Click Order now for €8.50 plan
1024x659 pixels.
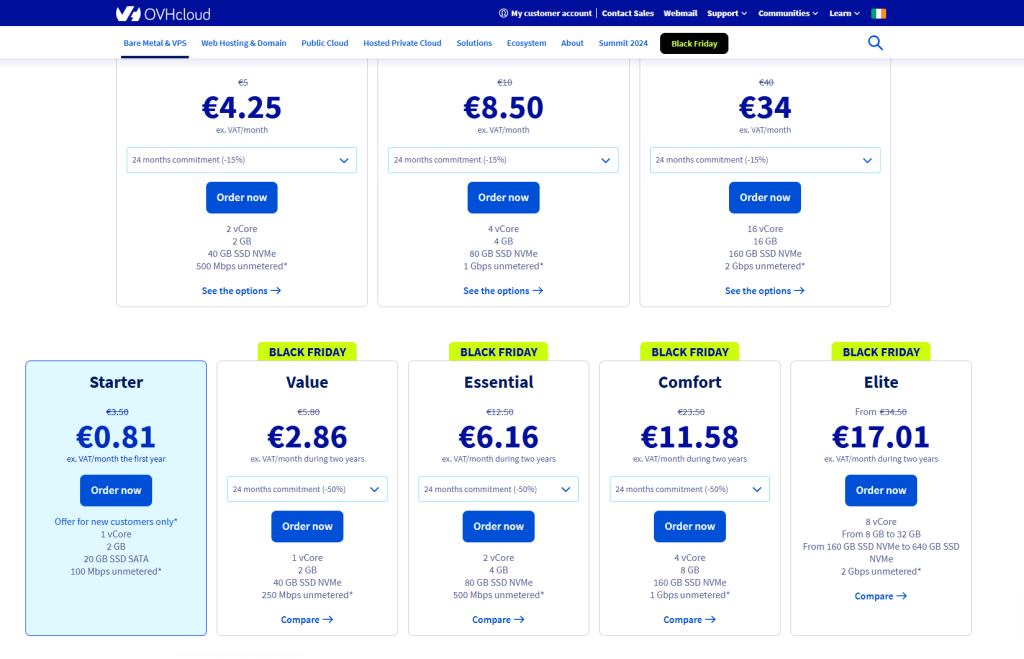[503, 197]
